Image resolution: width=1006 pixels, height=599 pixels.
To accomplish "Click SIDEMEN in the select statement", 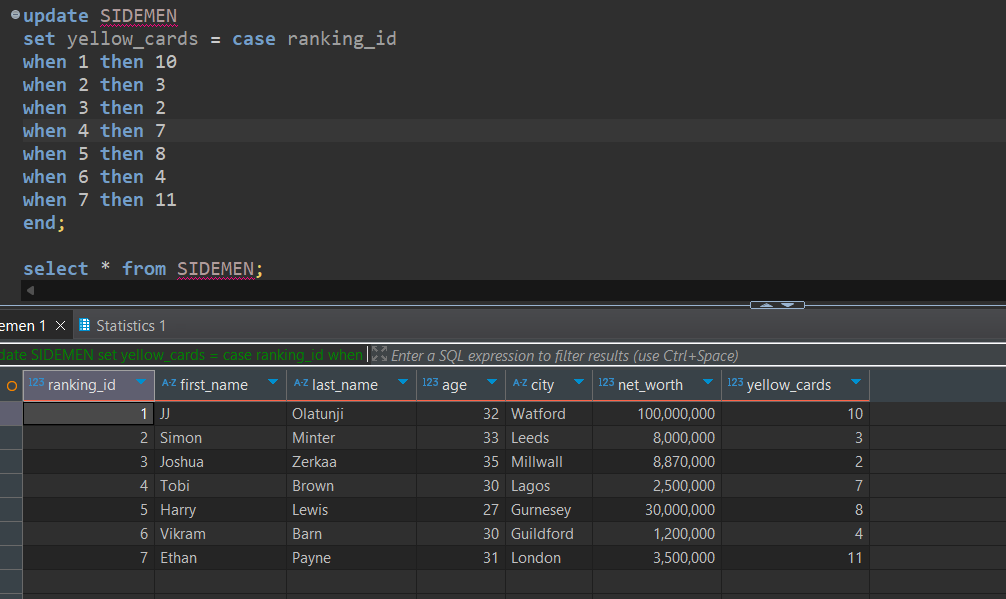I will 216,269.
